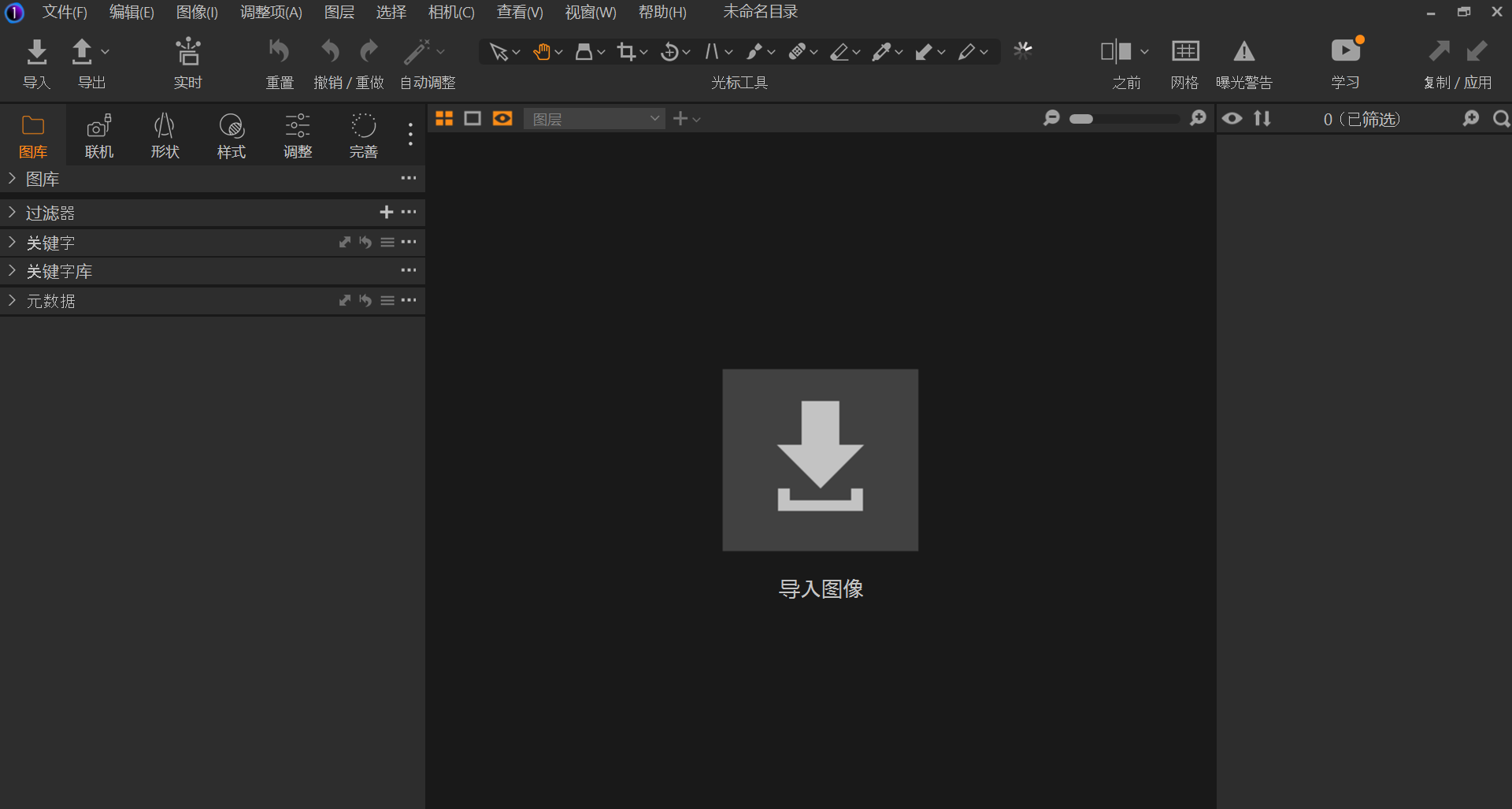Viewport: 1512px width, 809px height.
Task: Open the 帮助(H) menu
Action: coord(662,12)
